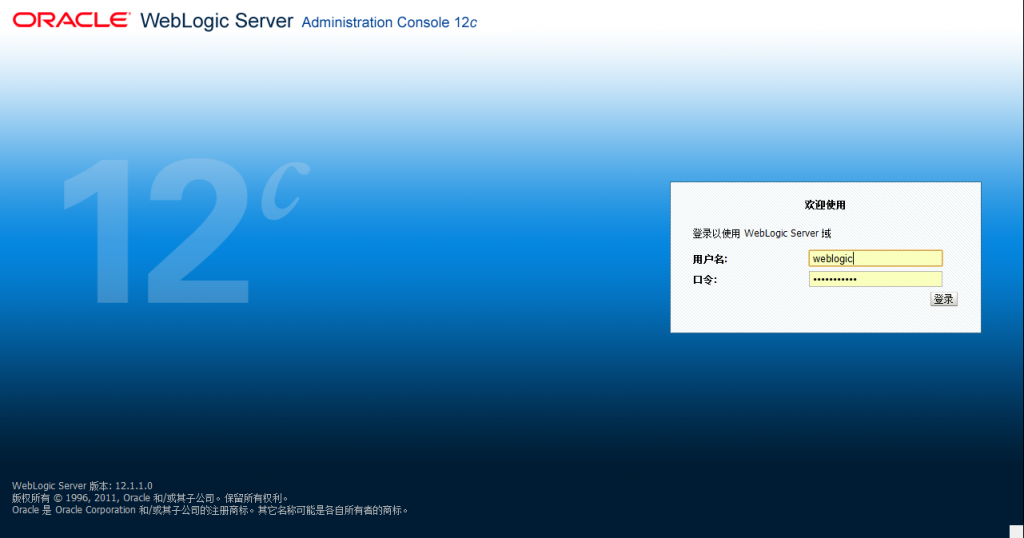Click the 用户名: label
The image size is (1024, 538).
[710, 259]
